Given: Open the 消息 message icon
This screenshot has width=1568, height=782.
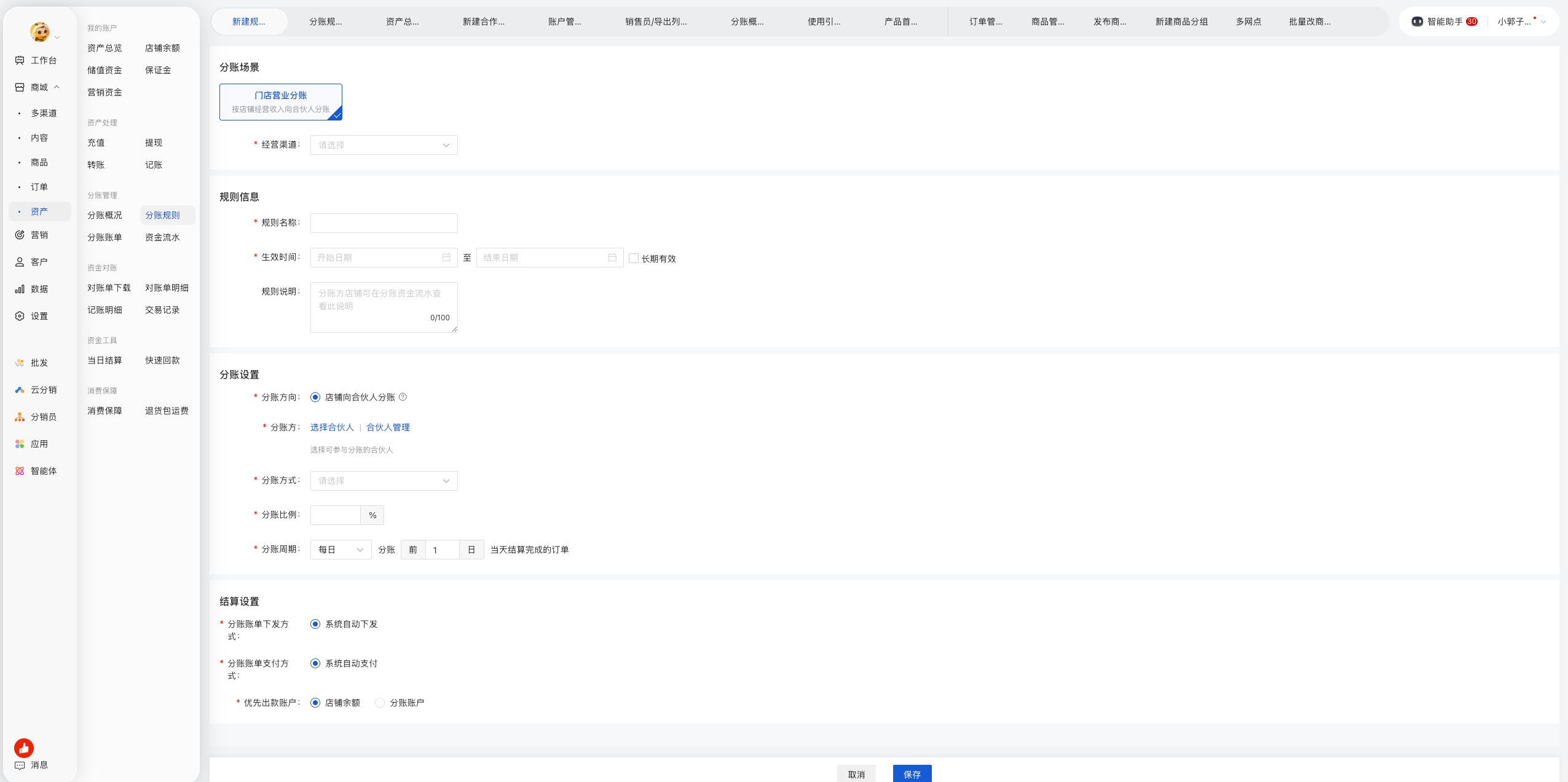Looking at the screenshot, I should tap(20, 765).
